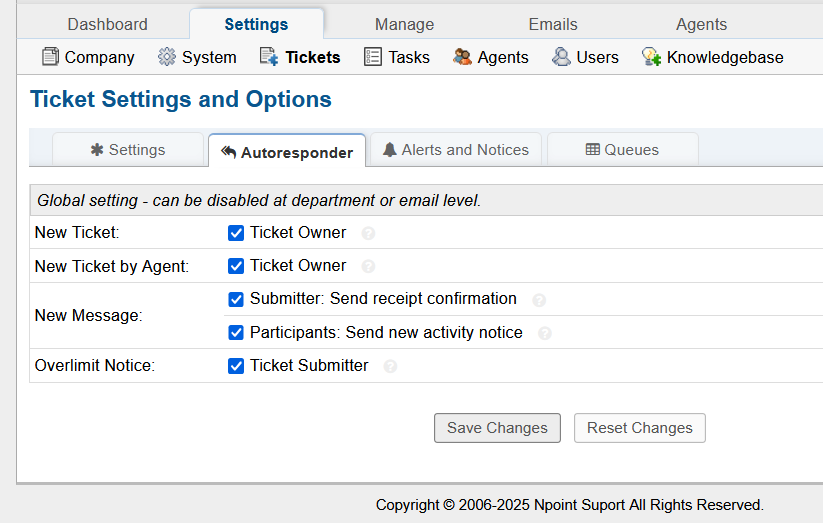Screen dimensions: 823x523
Task: Open the System gear icon
Action: (166, 56)
